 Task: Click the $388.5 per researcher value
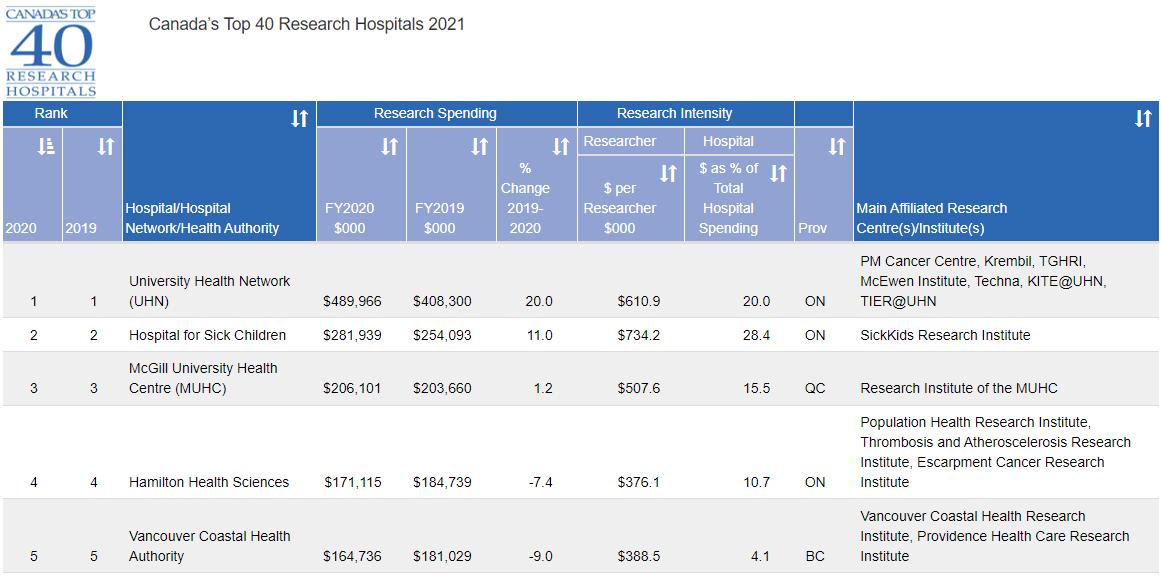pos(639,556)
